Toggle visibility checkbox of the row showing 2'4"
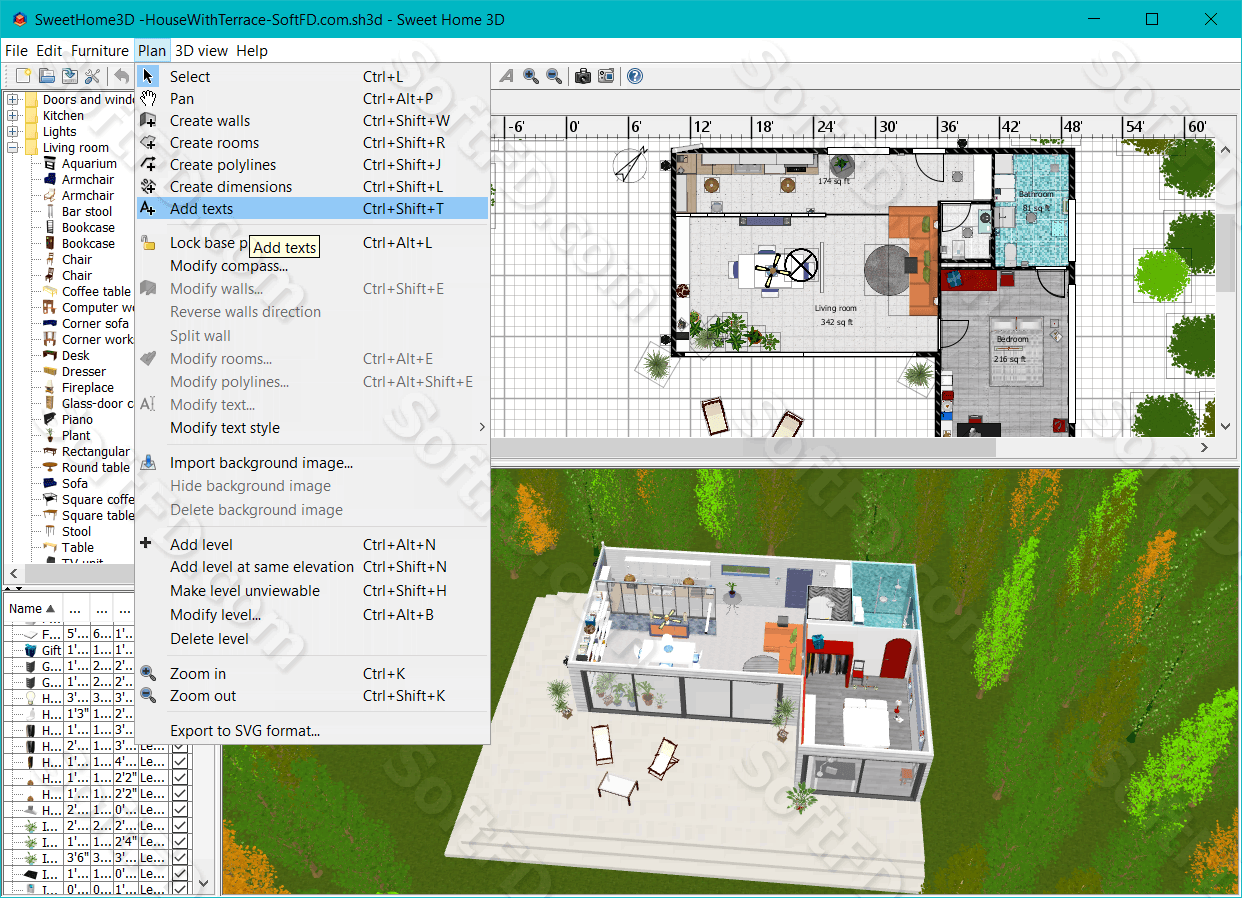This screenshot has height=898, width=1242. point(180,841)
